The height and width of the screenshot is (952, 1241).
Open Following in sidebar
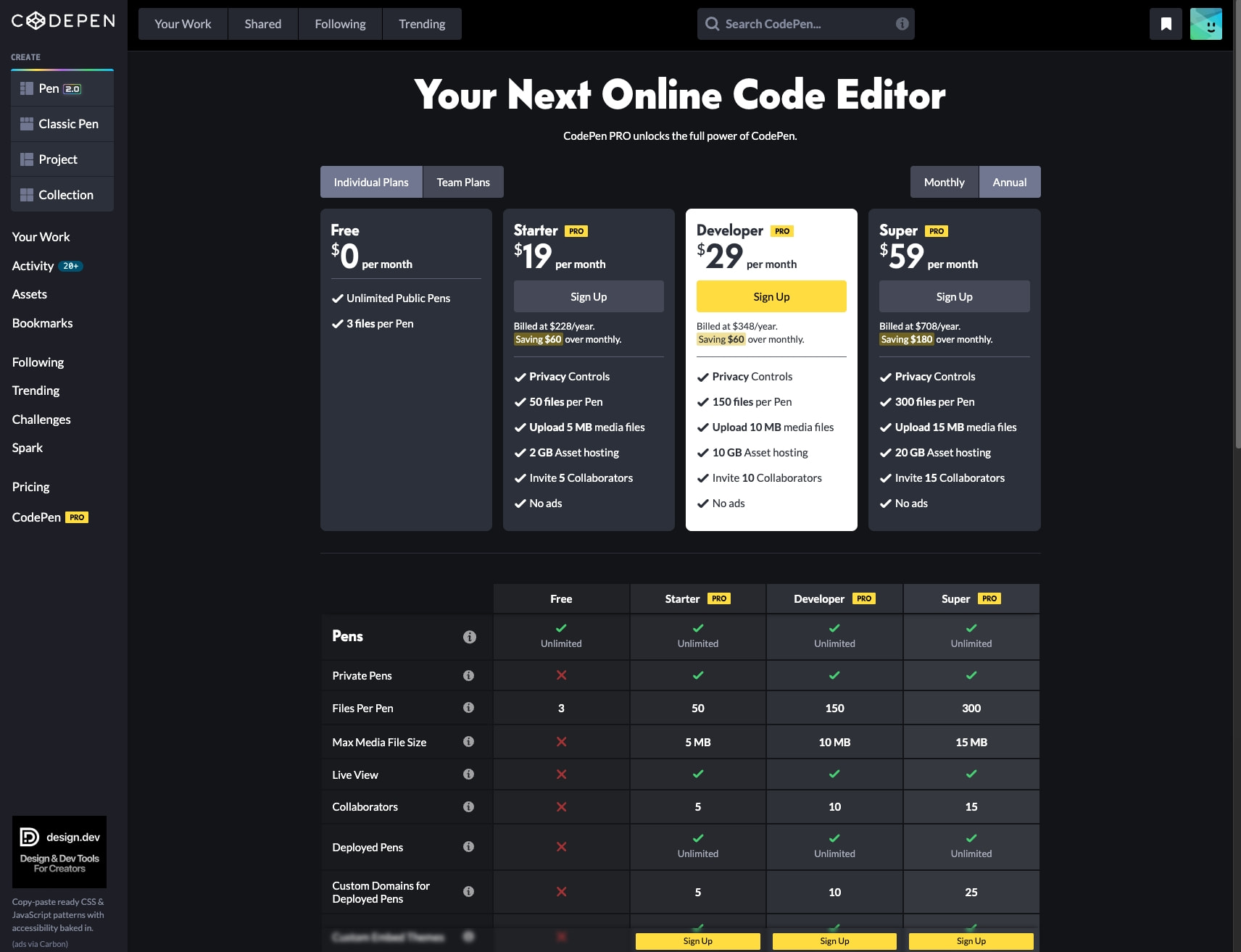pyautogui.click(x=38, y=362)
